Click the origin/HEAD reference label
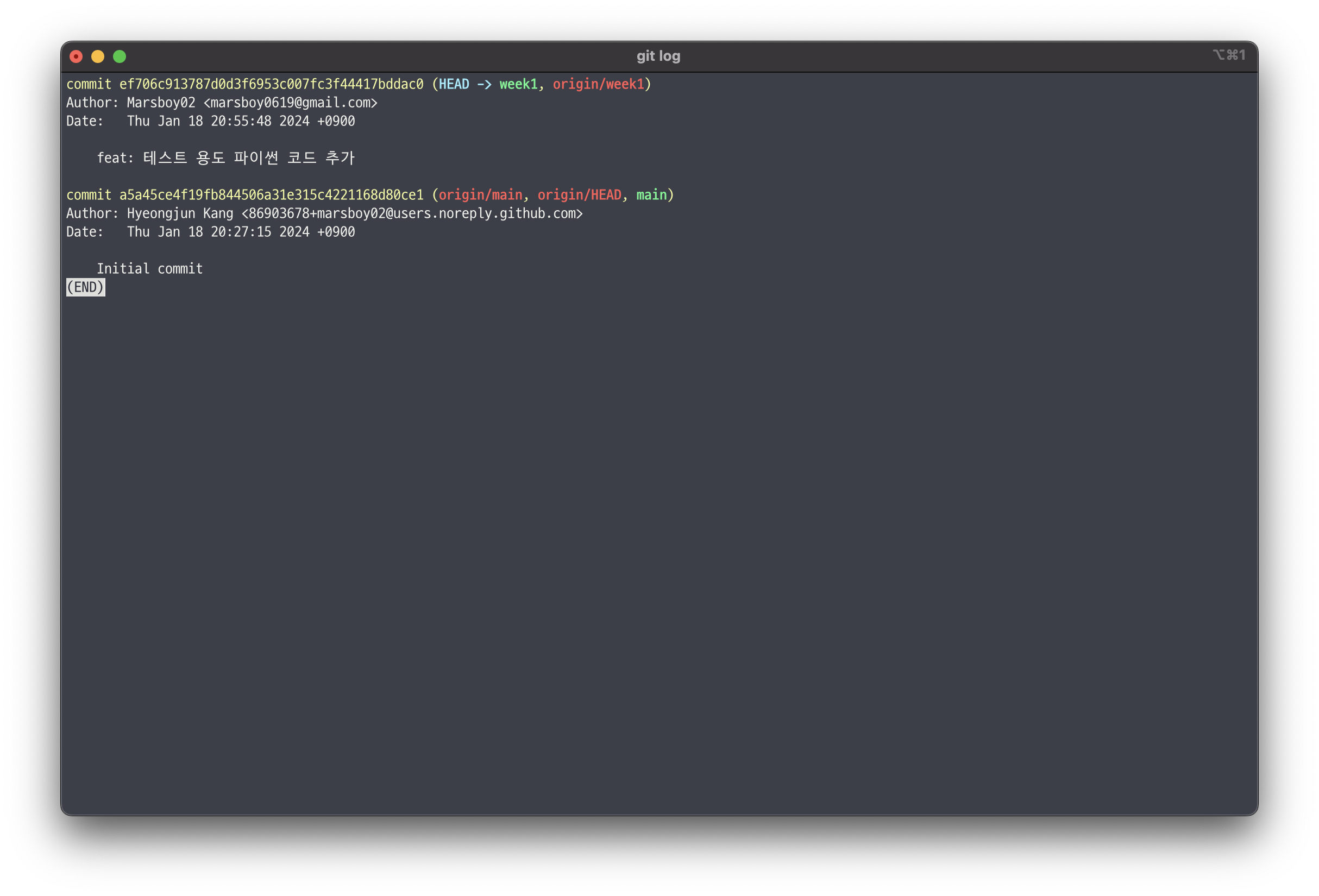The image size is (1319, 896). pos(579,195)
